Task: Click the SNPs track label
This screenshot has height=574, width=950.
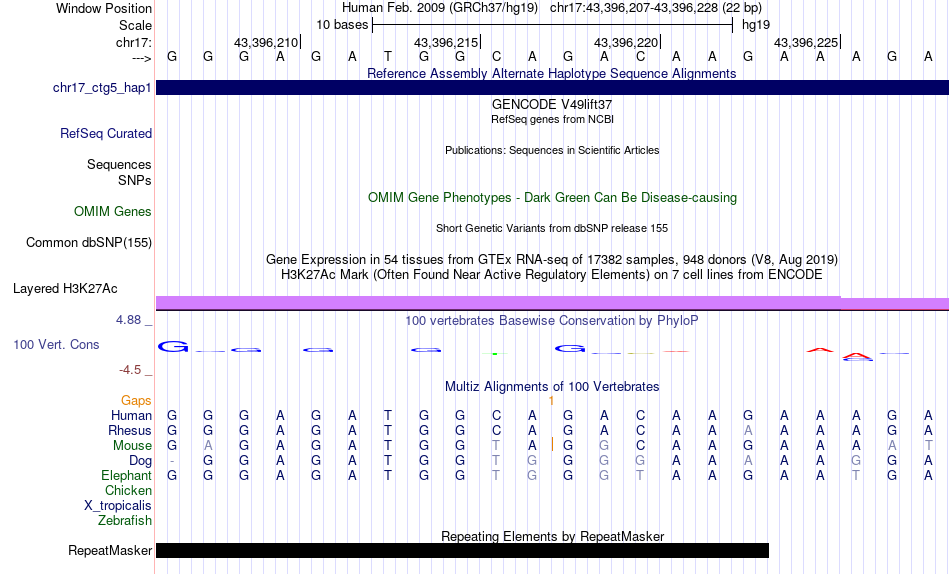Action: coord(135,181)
